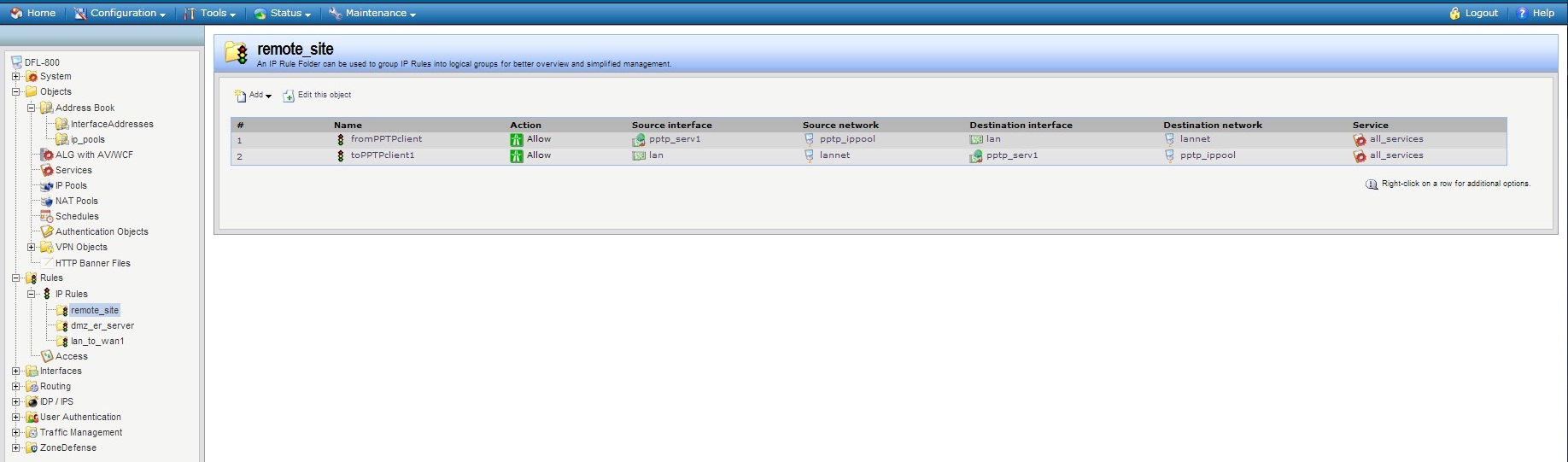Open the fromPPTPclient rule

(x=386, y=139)
